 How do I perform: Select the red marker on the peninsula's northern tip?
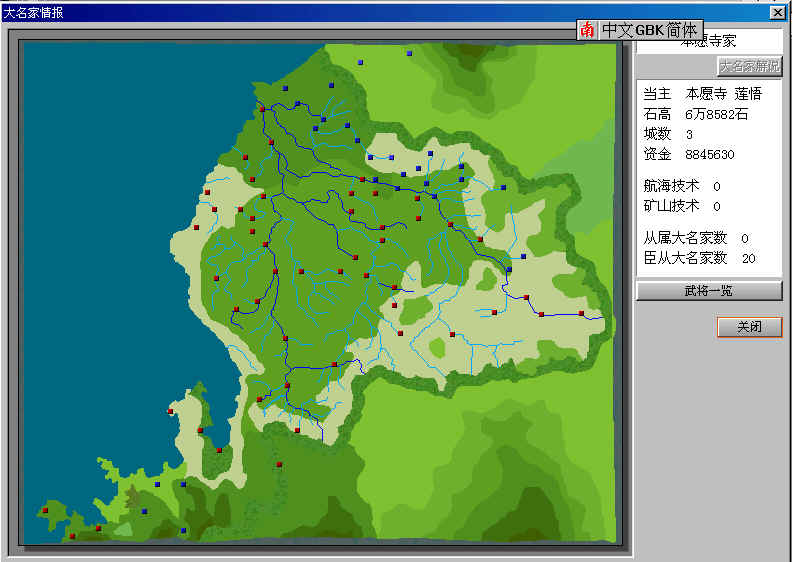click(x=170, y=411)
